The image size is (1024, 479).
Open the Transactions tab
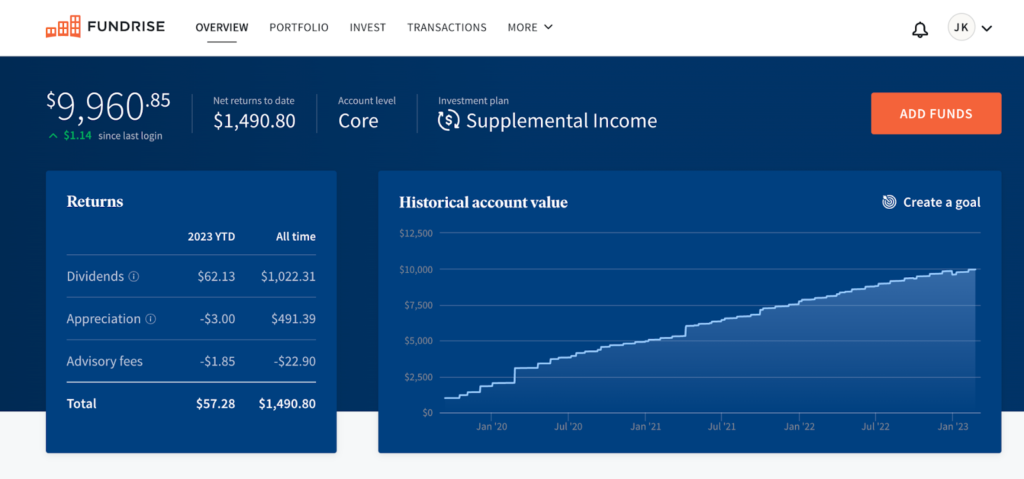[447, 28]
